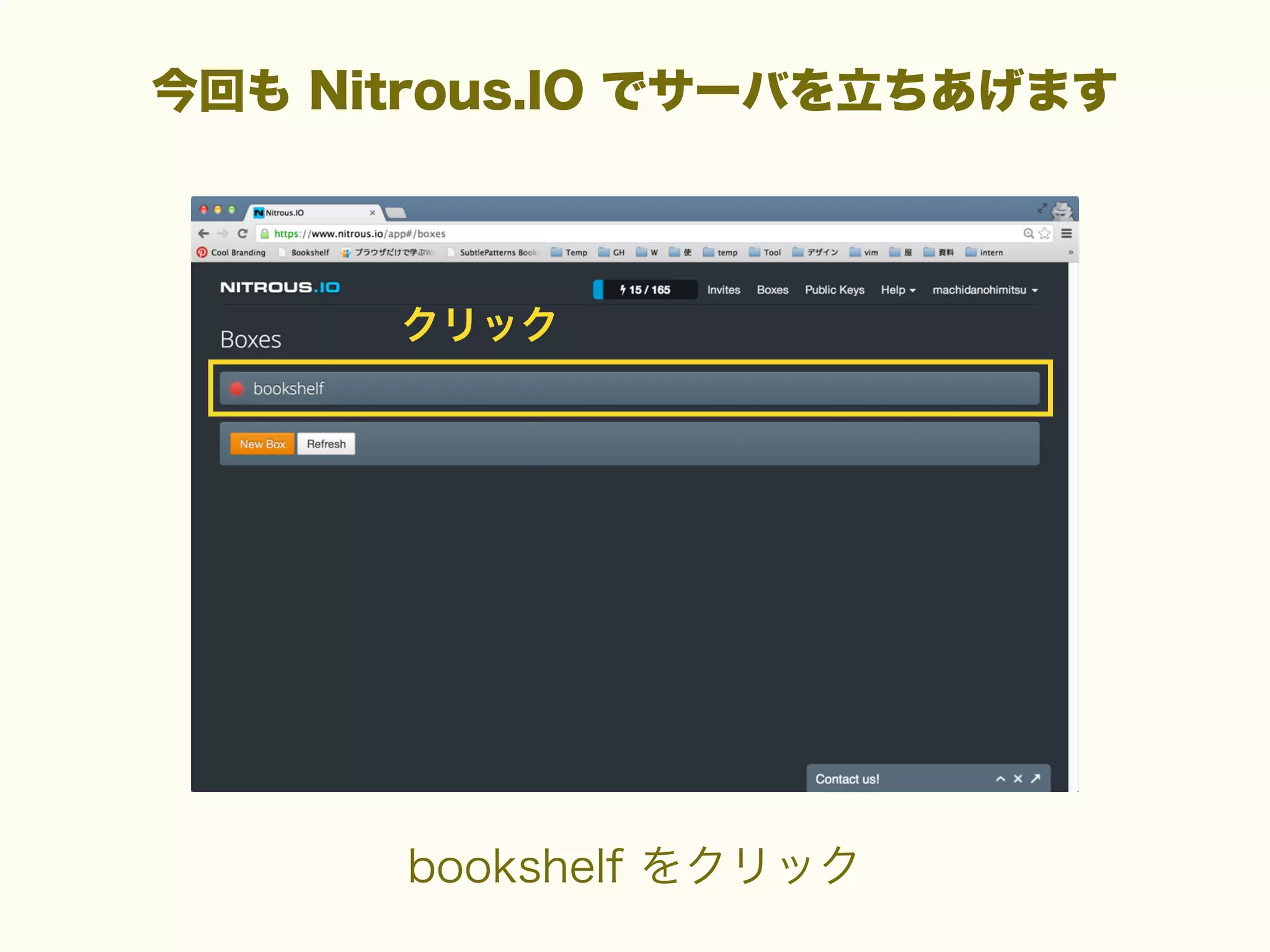Open the intern bookmarks folder
This screenshot has height=952, width=1270.
[x=984, y=252]
